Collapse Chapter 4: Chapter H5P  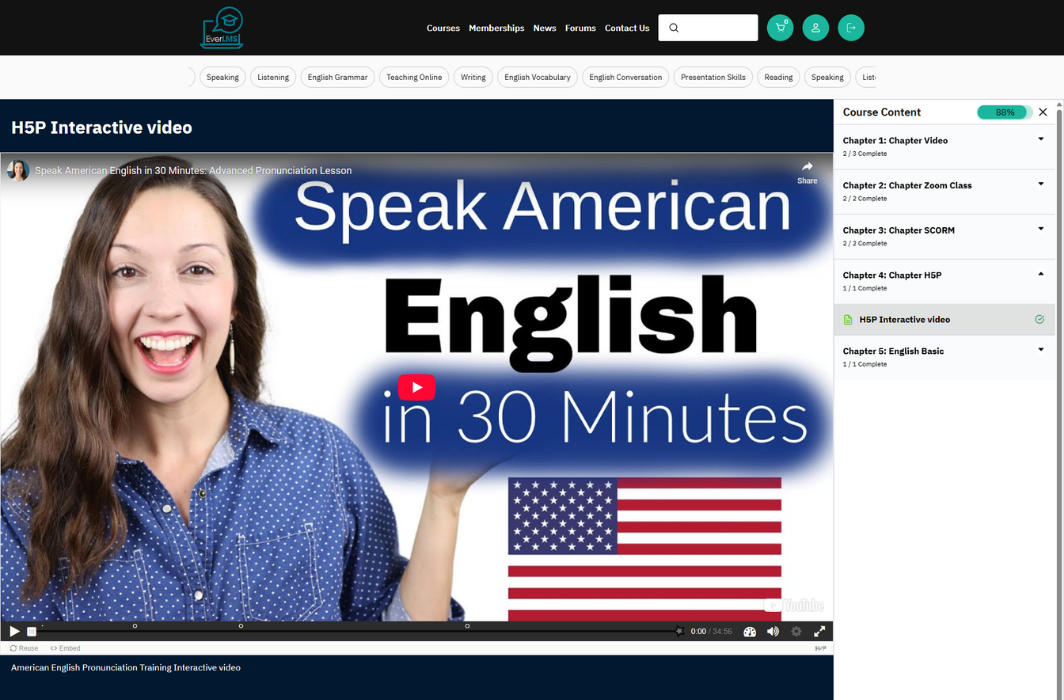(1040, 275)
